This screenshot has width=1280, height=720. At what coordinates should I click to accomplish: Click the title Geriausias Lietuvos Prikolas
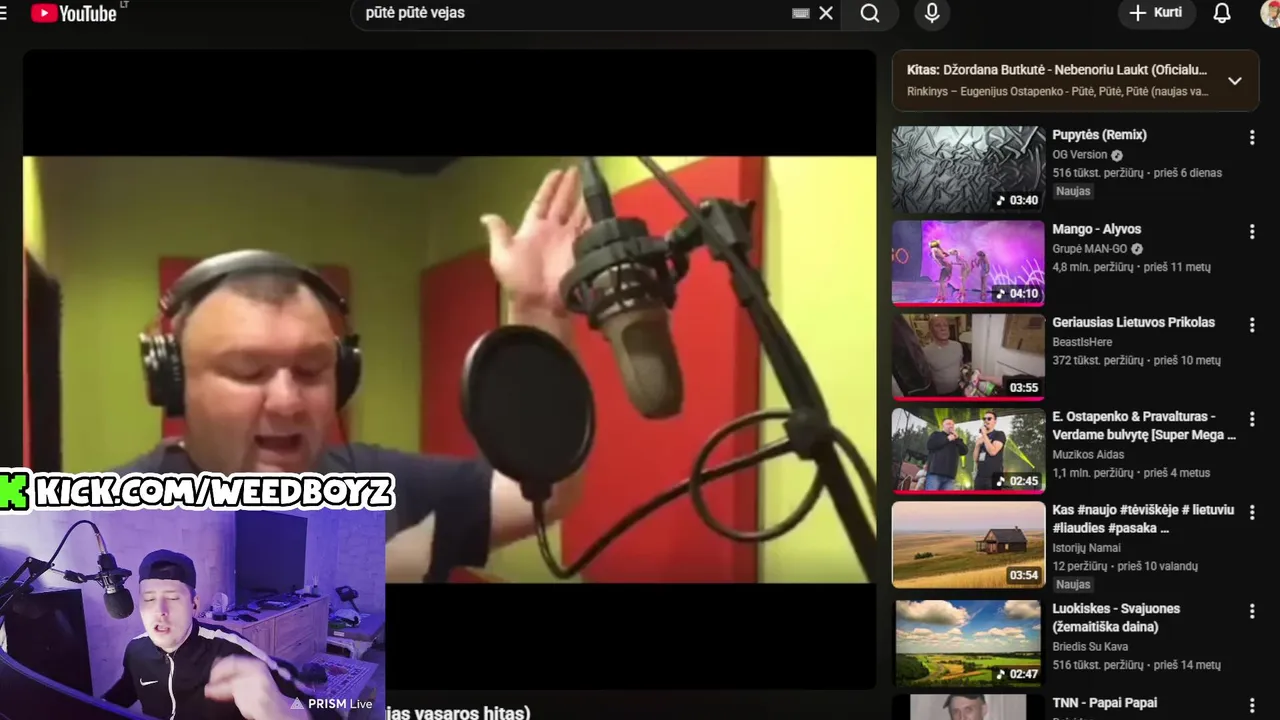click(1133, 322)
